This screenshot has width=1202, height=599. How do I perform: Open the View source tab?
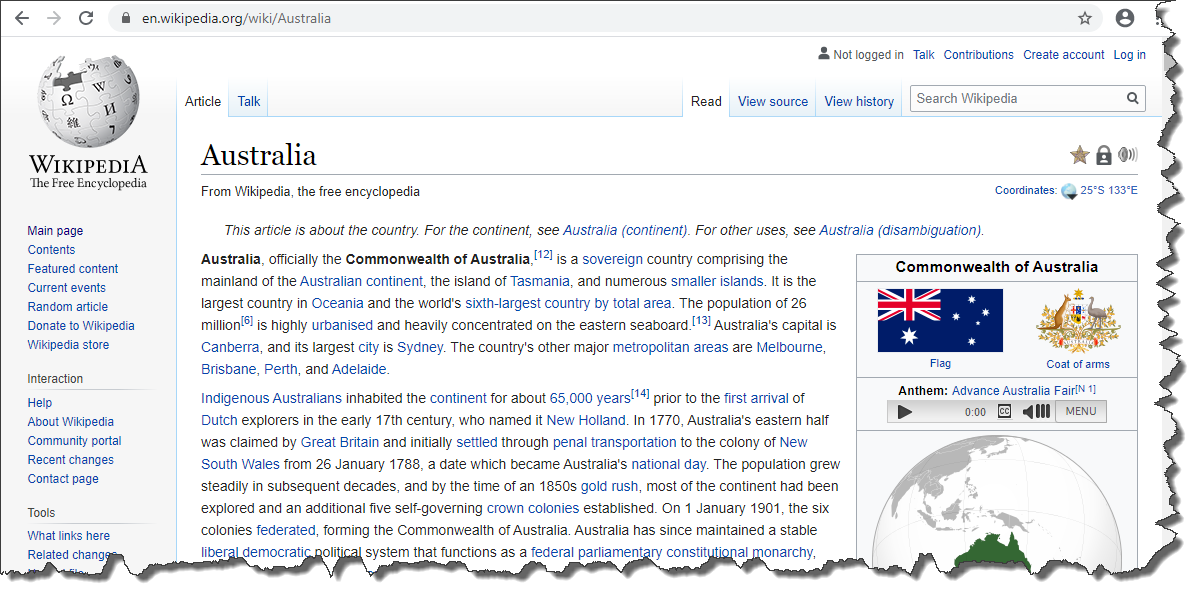click(x=772, y=101)
